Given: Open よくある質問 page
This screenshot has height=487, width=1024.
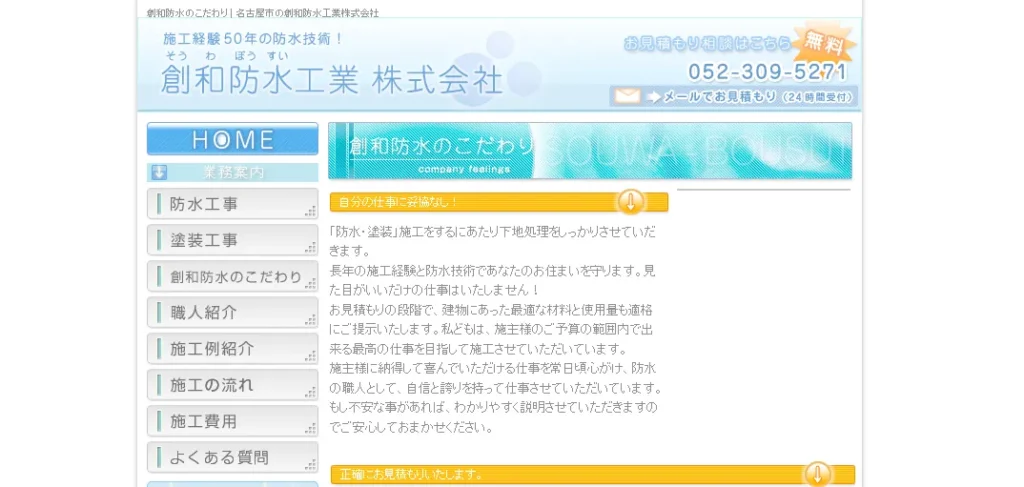Looking at the screenshot, I should pos(232,457).
